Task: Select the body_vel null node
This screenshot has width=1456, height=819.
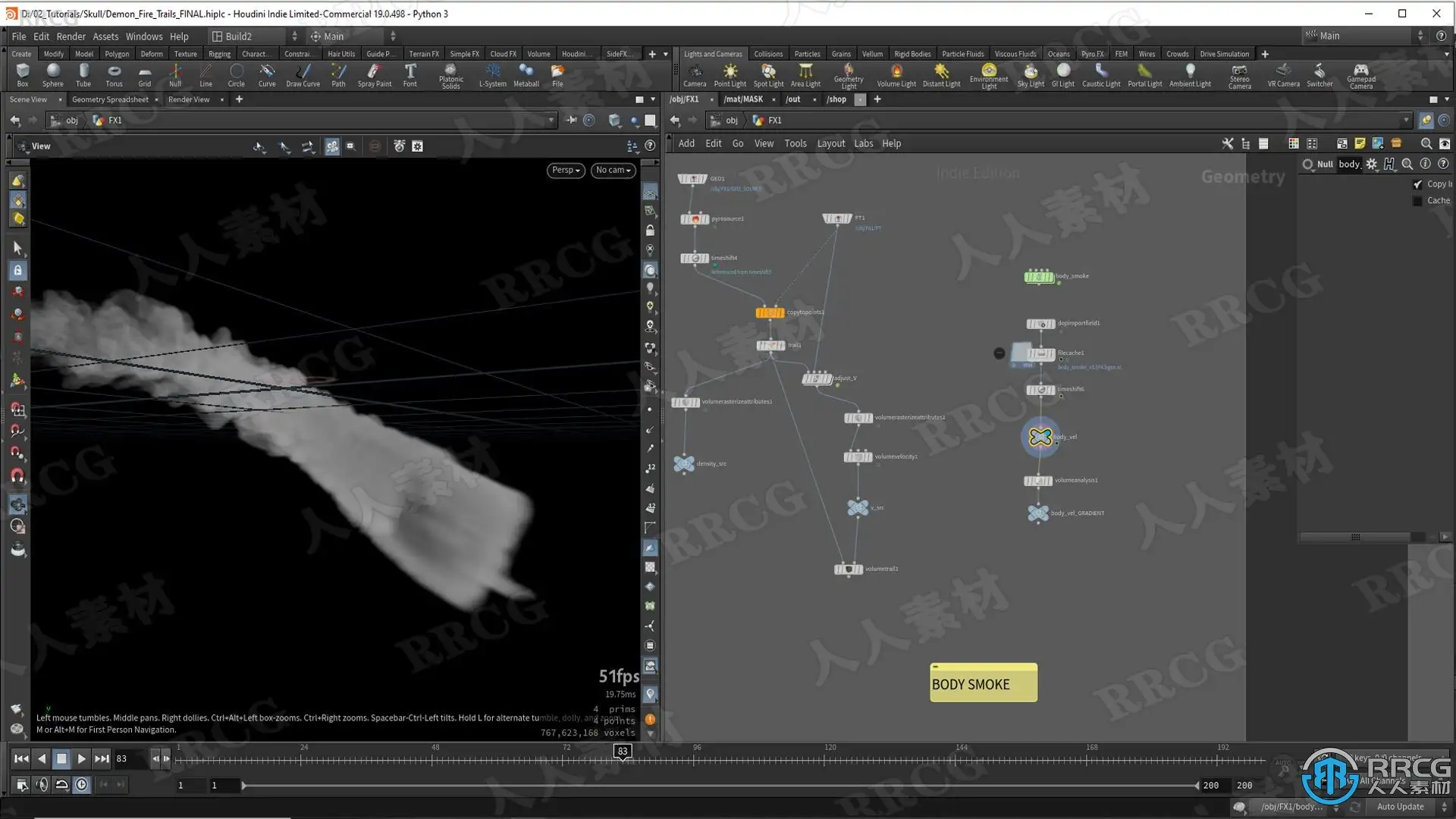Action: tap(1040, 437)
